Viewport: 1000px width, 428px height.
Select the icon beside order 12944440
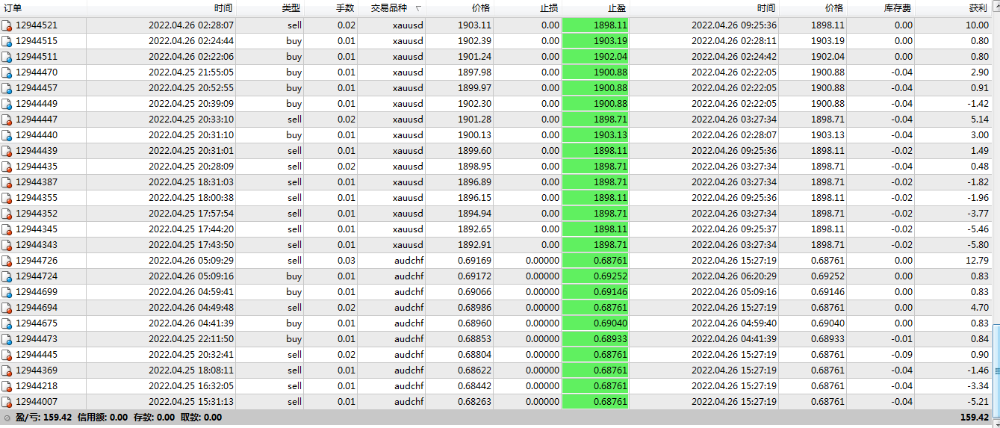(6, 136)
